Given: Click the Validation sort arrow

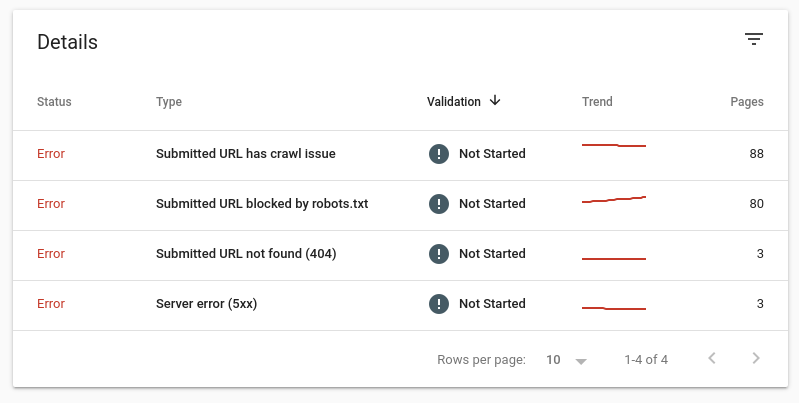Looking at the screenshot, I should [x=495, y=101].
